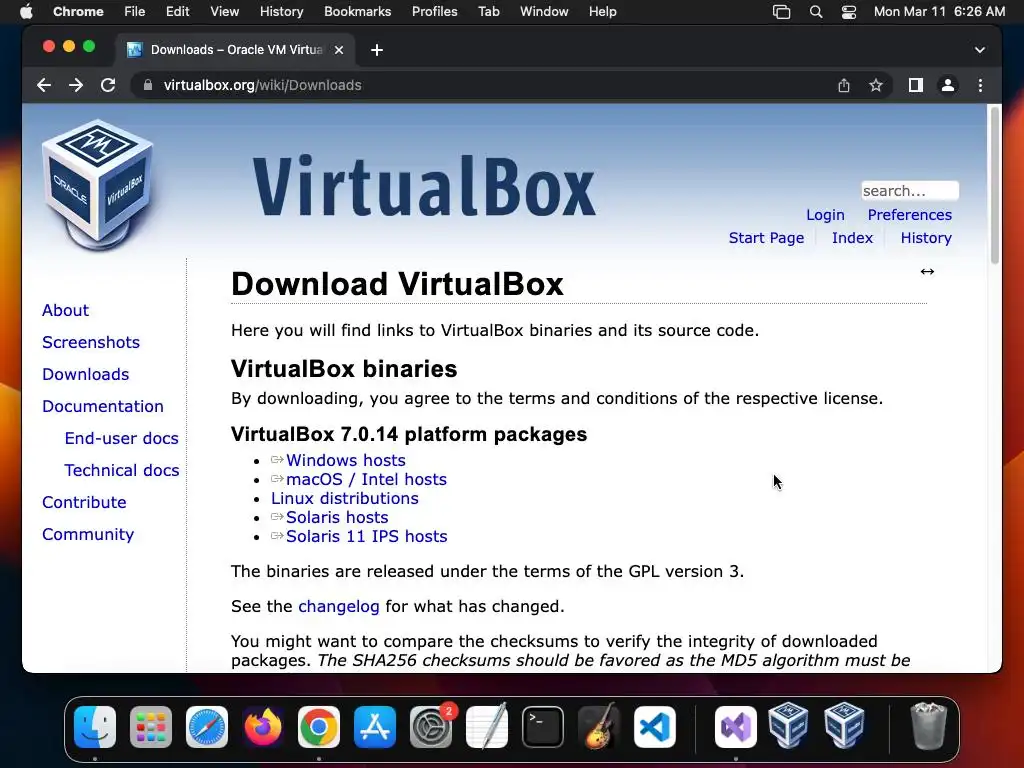Open the Linux distributions link
Image resolution: width=1024 pixels, height=768 pixels.
point(345,498)
